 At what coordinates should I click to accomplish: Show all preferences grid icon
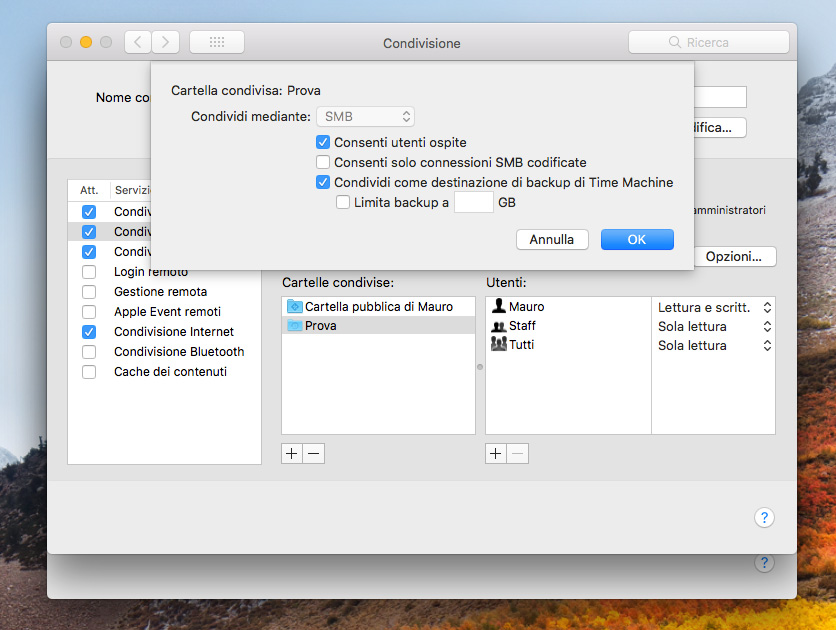pos(217,42)
